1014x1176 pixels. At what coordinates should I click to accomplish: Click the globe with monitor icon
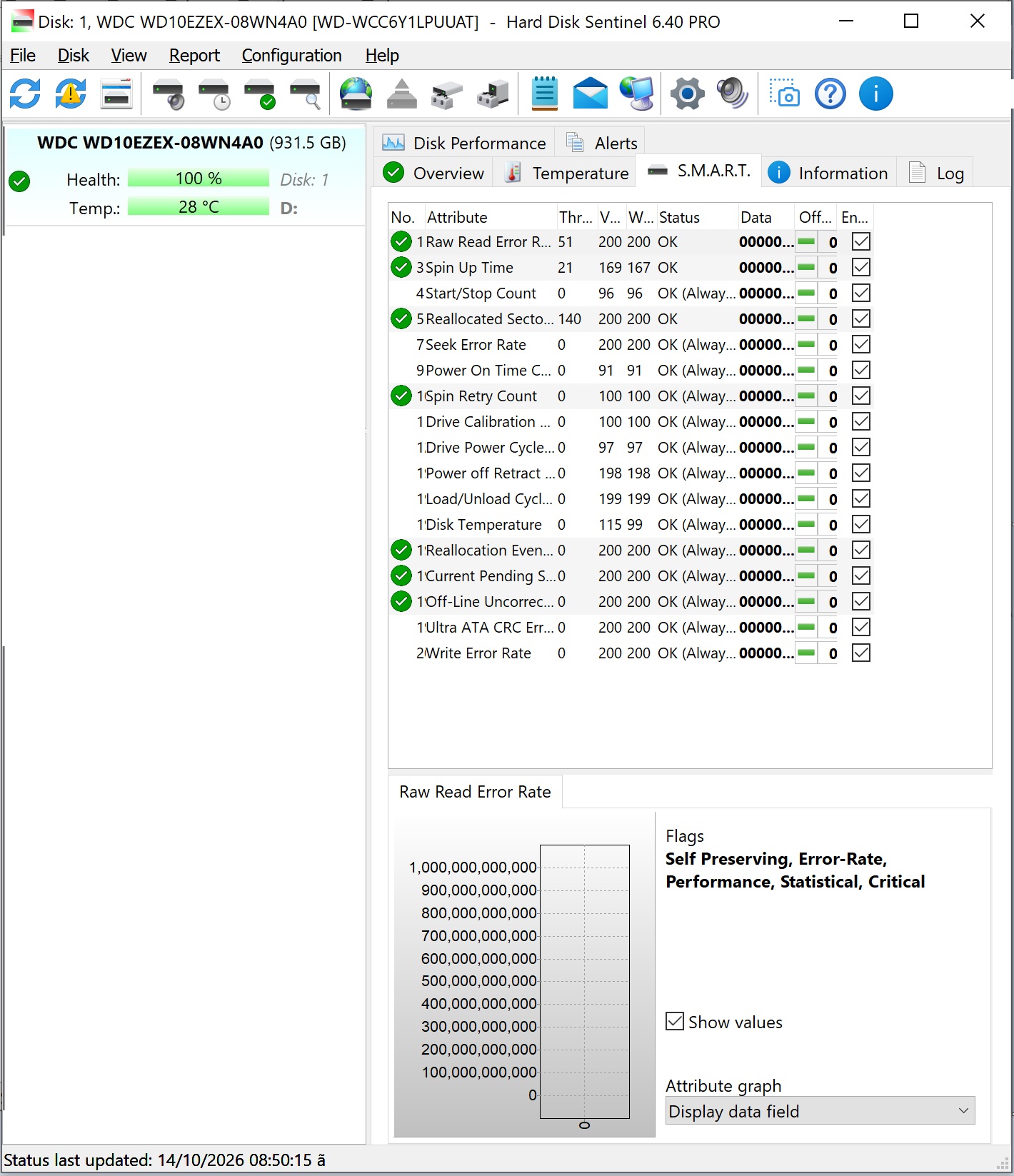636,94
